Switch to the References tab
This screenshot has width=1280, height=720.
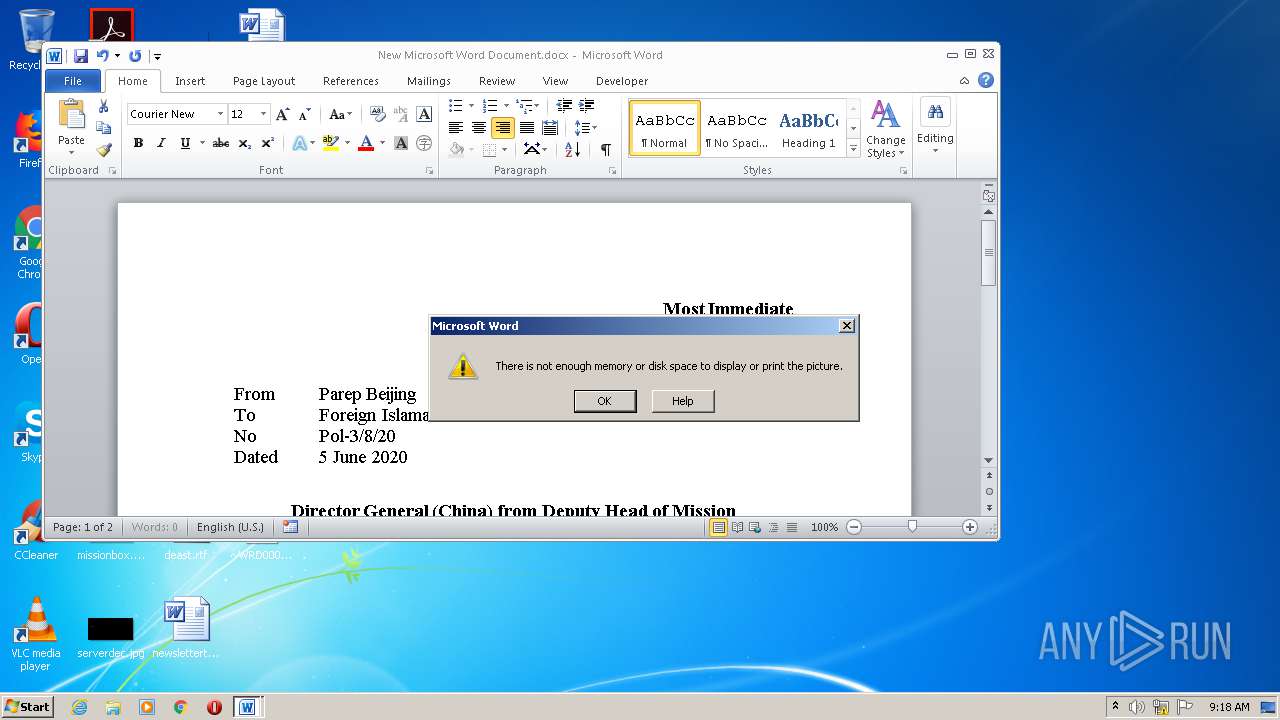351,81
